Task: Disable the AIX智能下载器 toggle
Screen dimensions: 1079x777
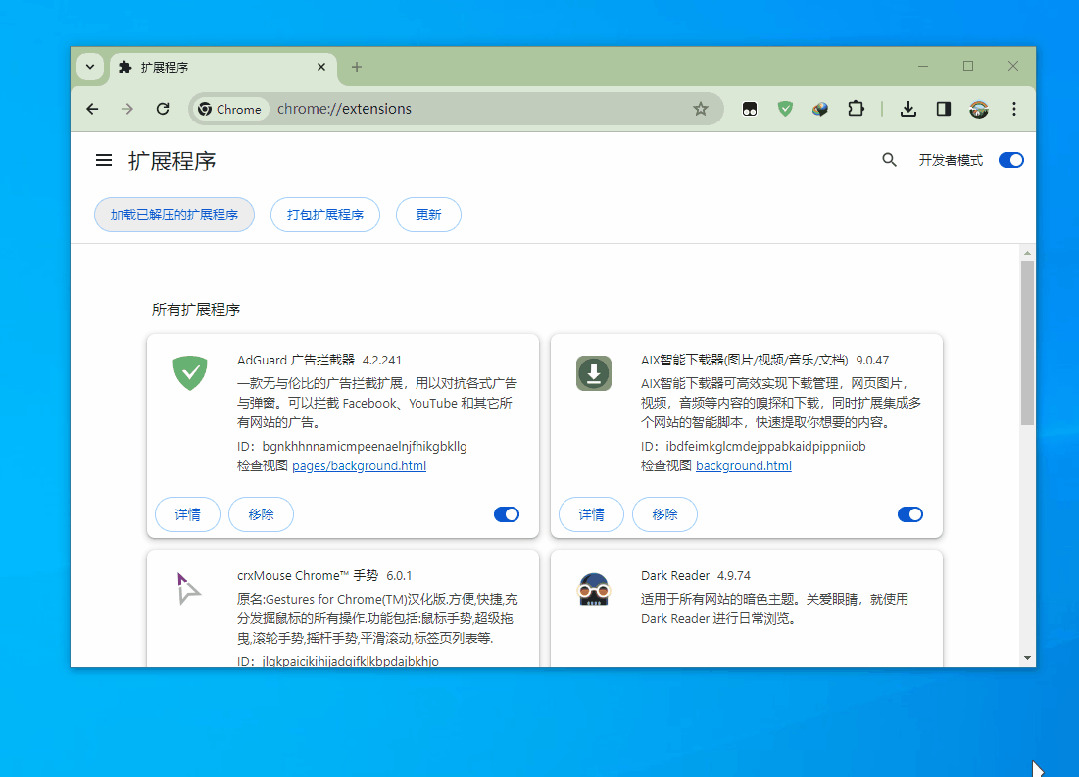Action: [910, 514]
